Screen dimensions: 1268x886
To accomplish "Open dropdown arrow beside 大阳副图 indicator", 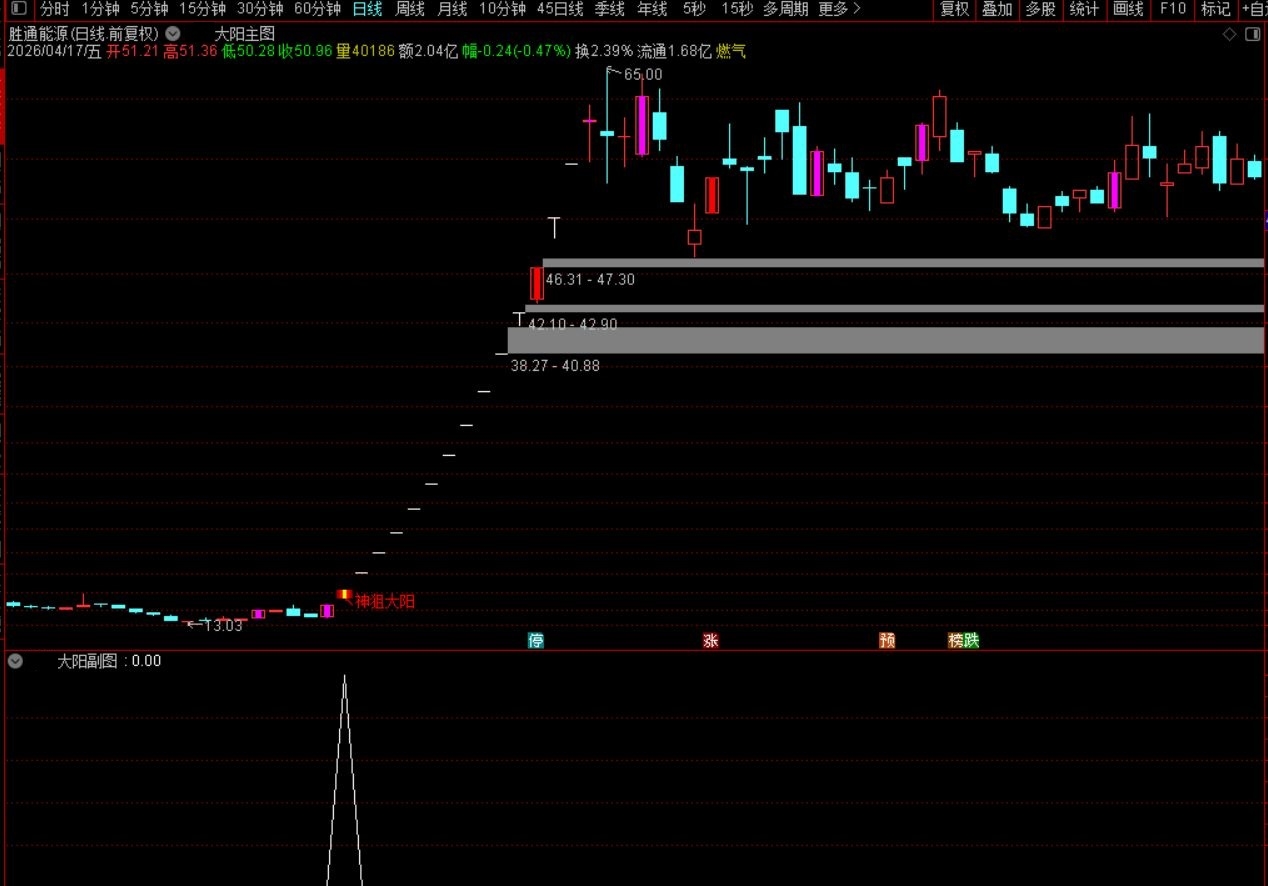I will (15, 661).
